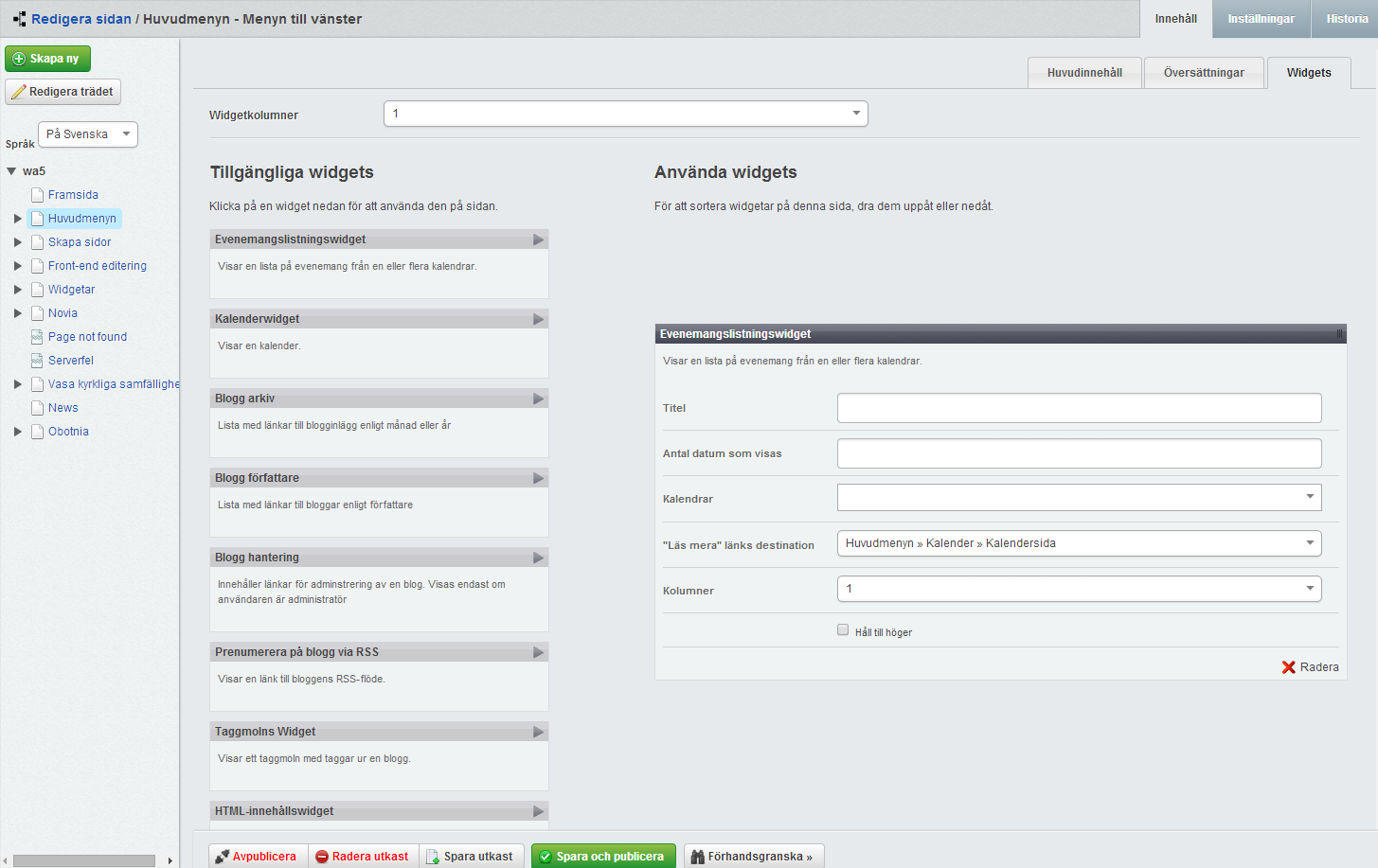Click the red X Radera delete icon
The image size is (1378, 868).
[1288, 667]
